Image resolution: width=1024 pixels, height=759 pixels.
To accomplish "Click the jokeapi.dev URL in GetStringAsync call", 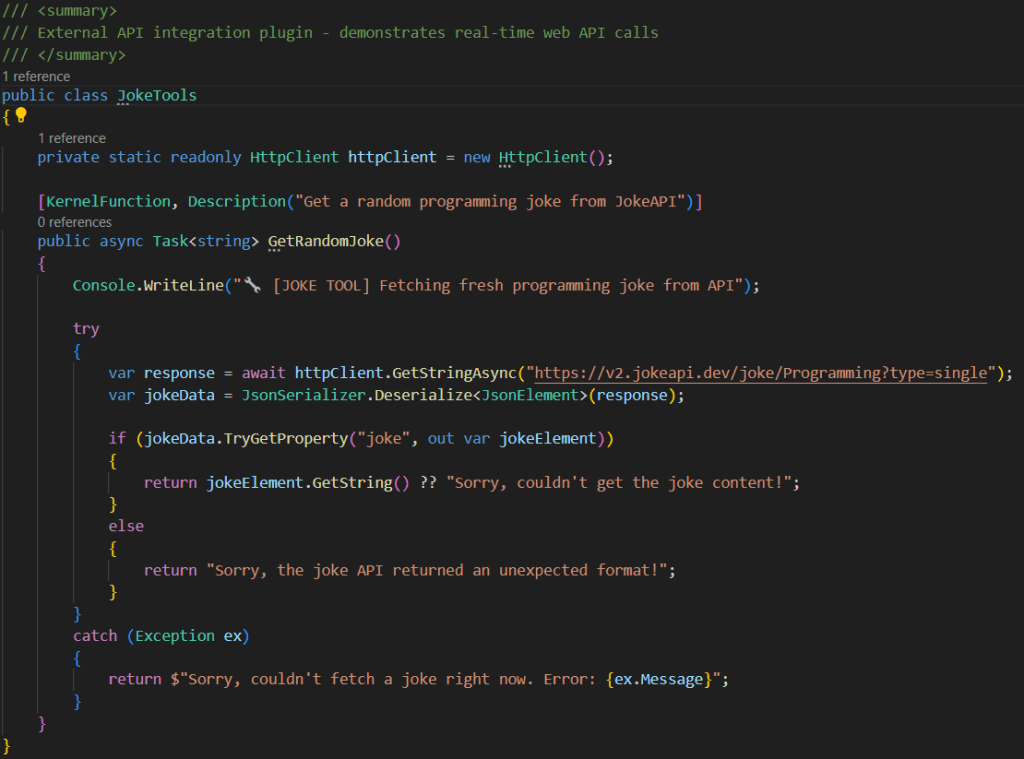I will 762,373.
